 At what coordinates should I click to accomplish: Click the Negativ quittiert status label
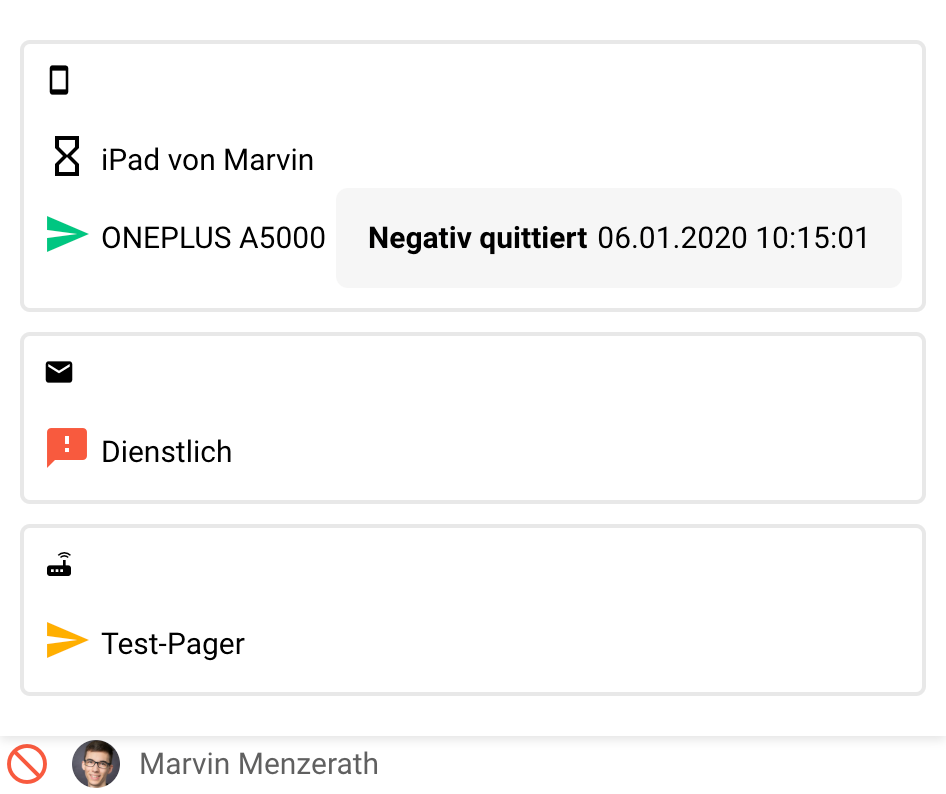477,238
